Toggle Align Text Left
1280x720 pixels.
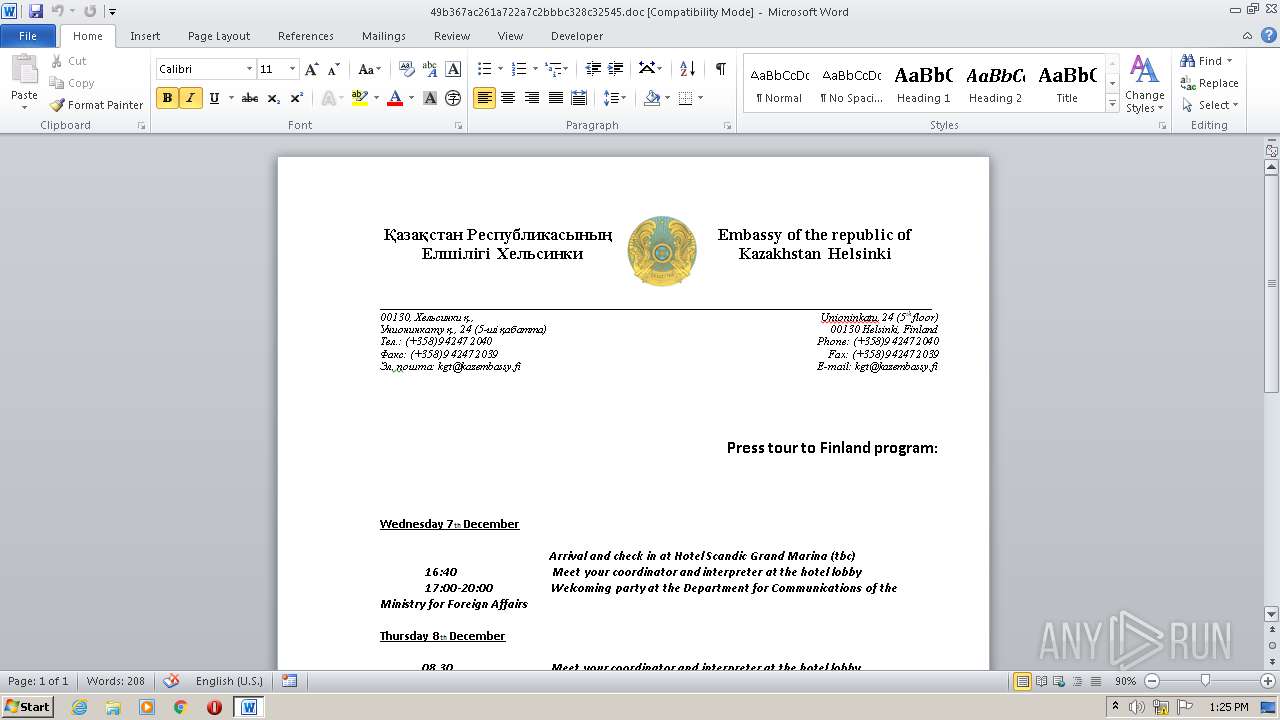click(x=484, y=98)
